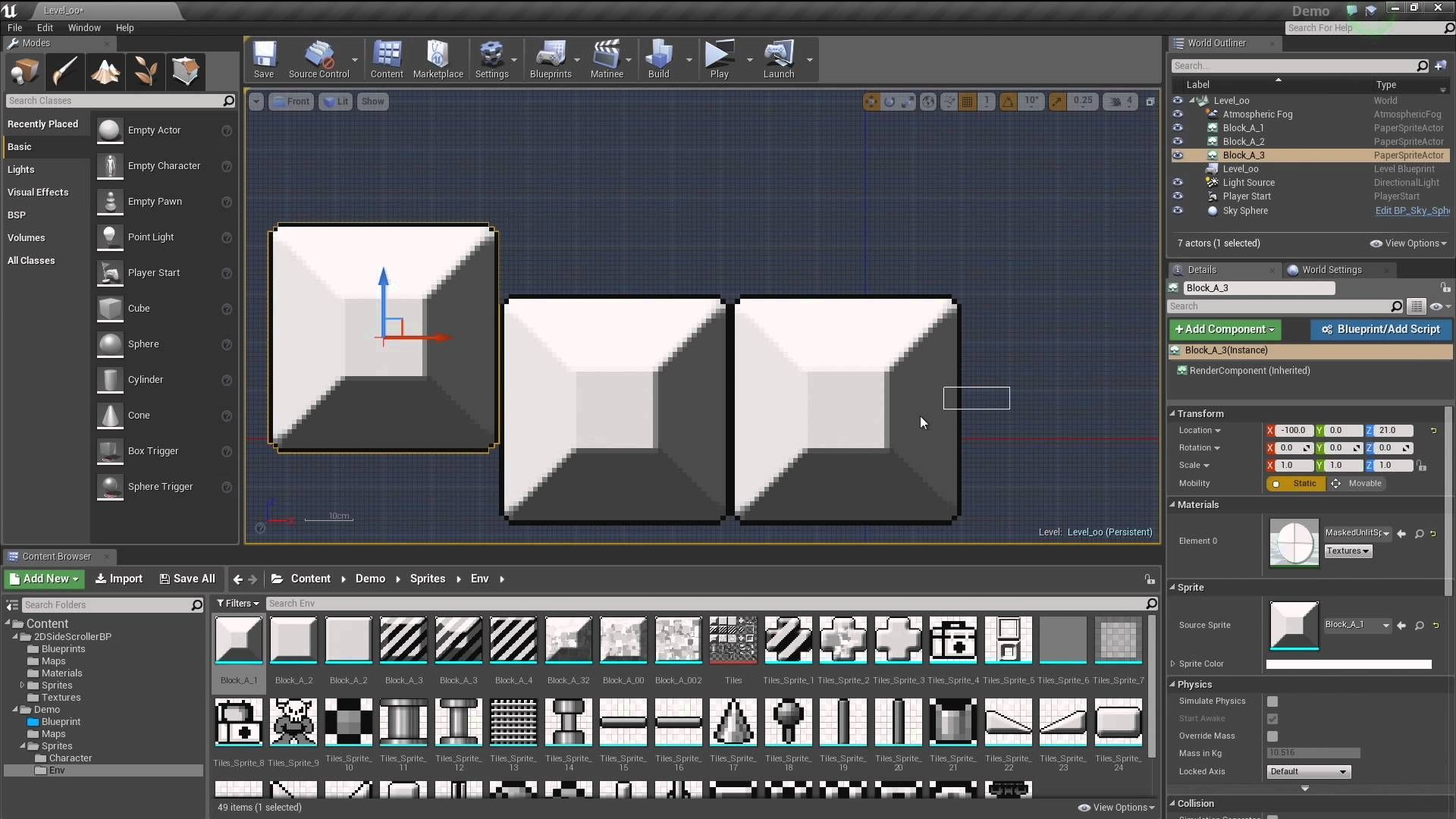Click the Sprite Color white swatch

point(1349,664)
